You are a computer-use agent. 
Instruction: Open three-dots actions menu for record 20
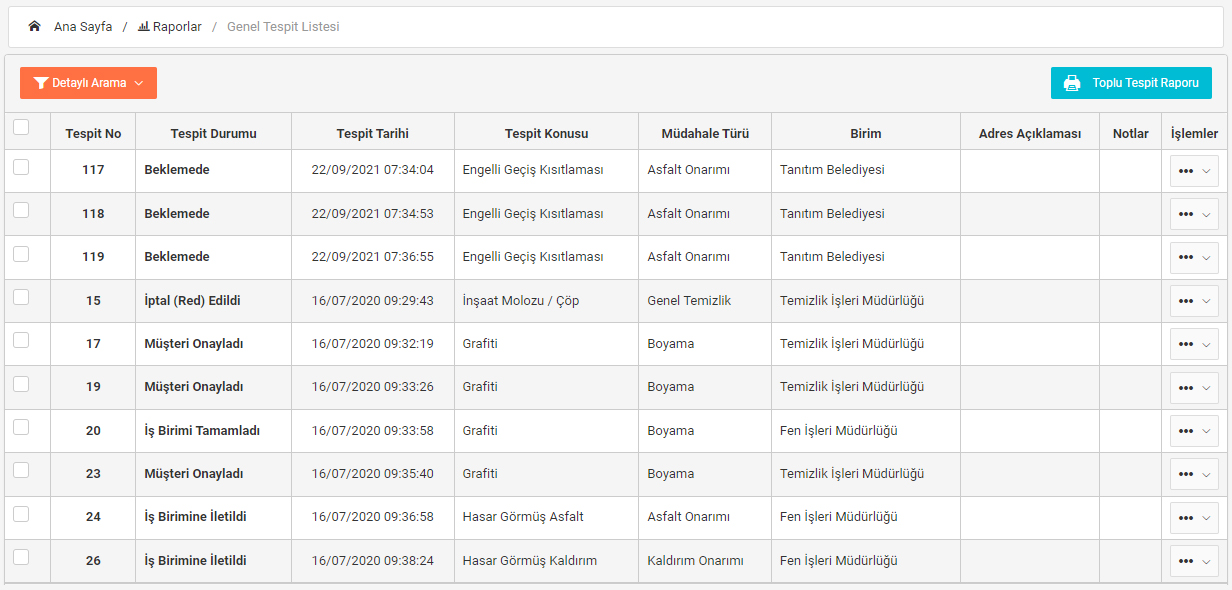click(x=1186, y=431)
